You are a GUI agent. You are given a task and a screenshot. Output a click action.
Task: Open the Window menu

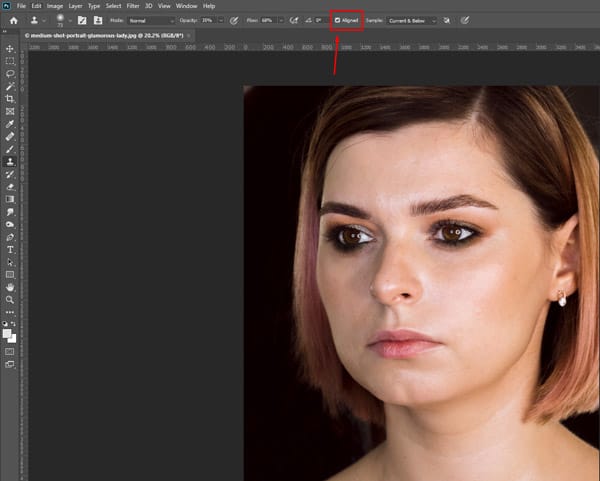point(186,6)
